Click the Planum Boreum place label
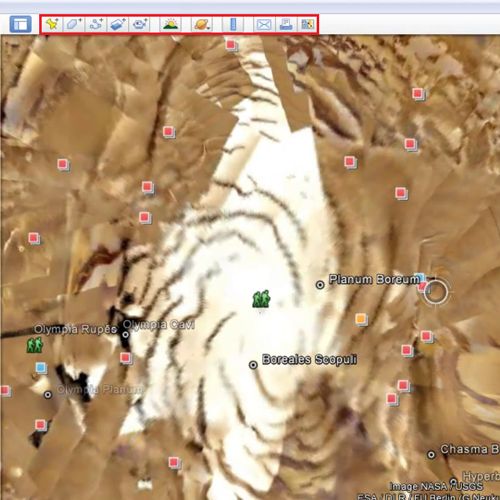 374,279
